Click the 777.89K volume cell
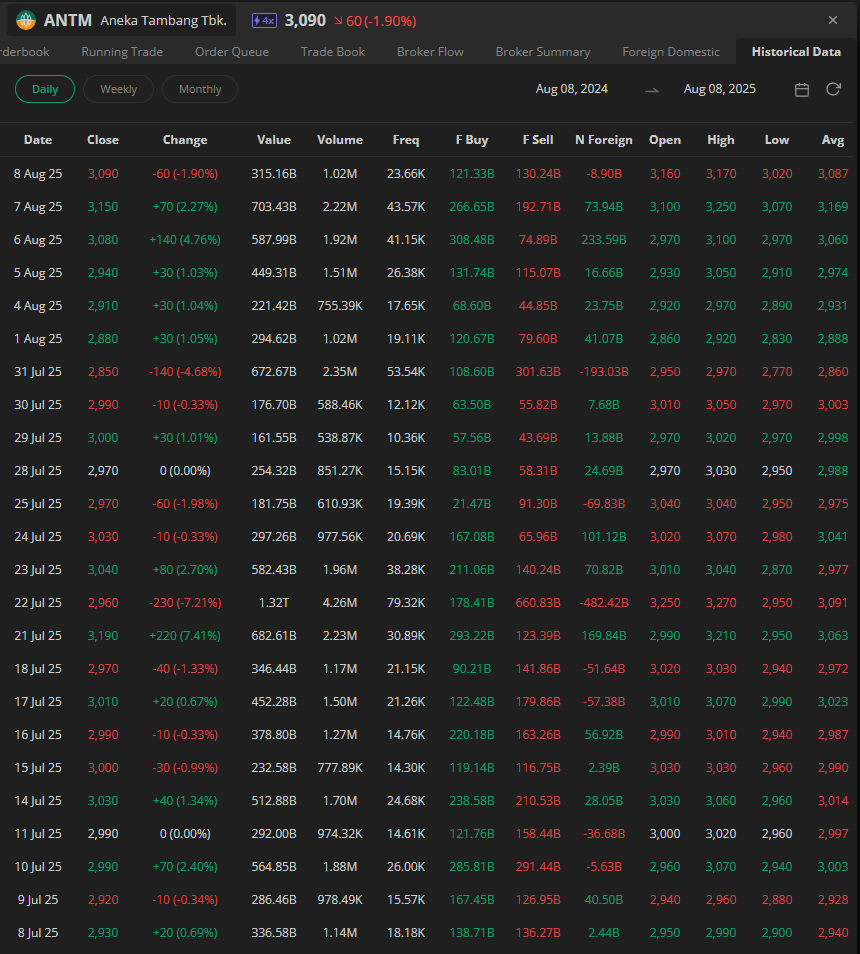860x954 pixels. (x=340, y=768)
